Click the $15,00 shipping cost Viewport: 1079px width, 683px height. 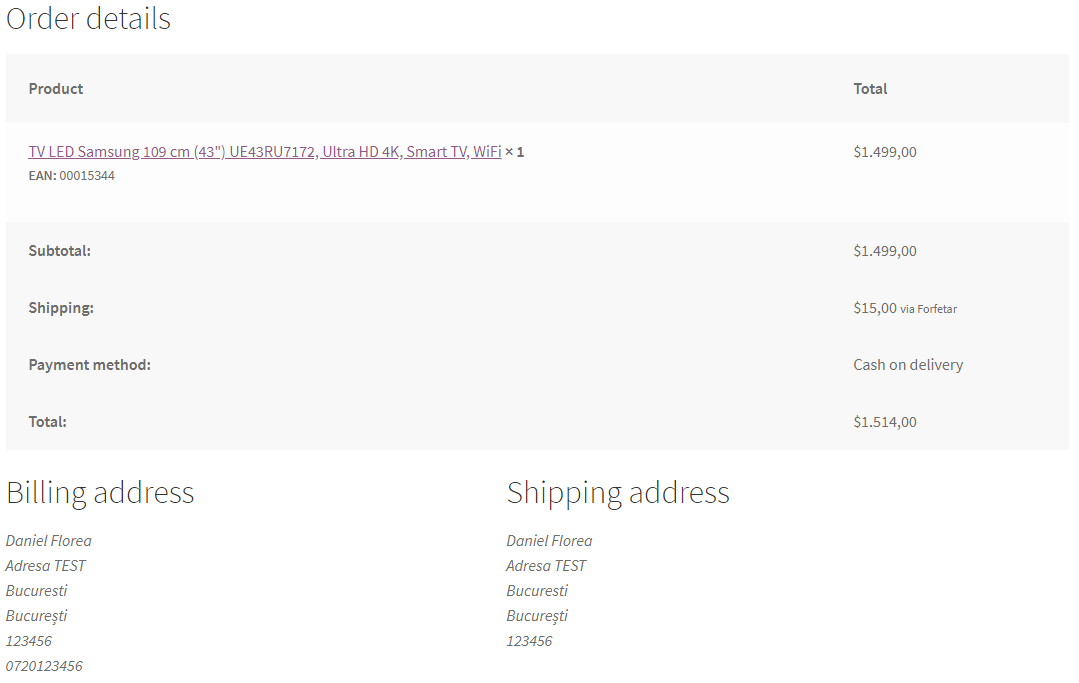(x=875, y=308)
